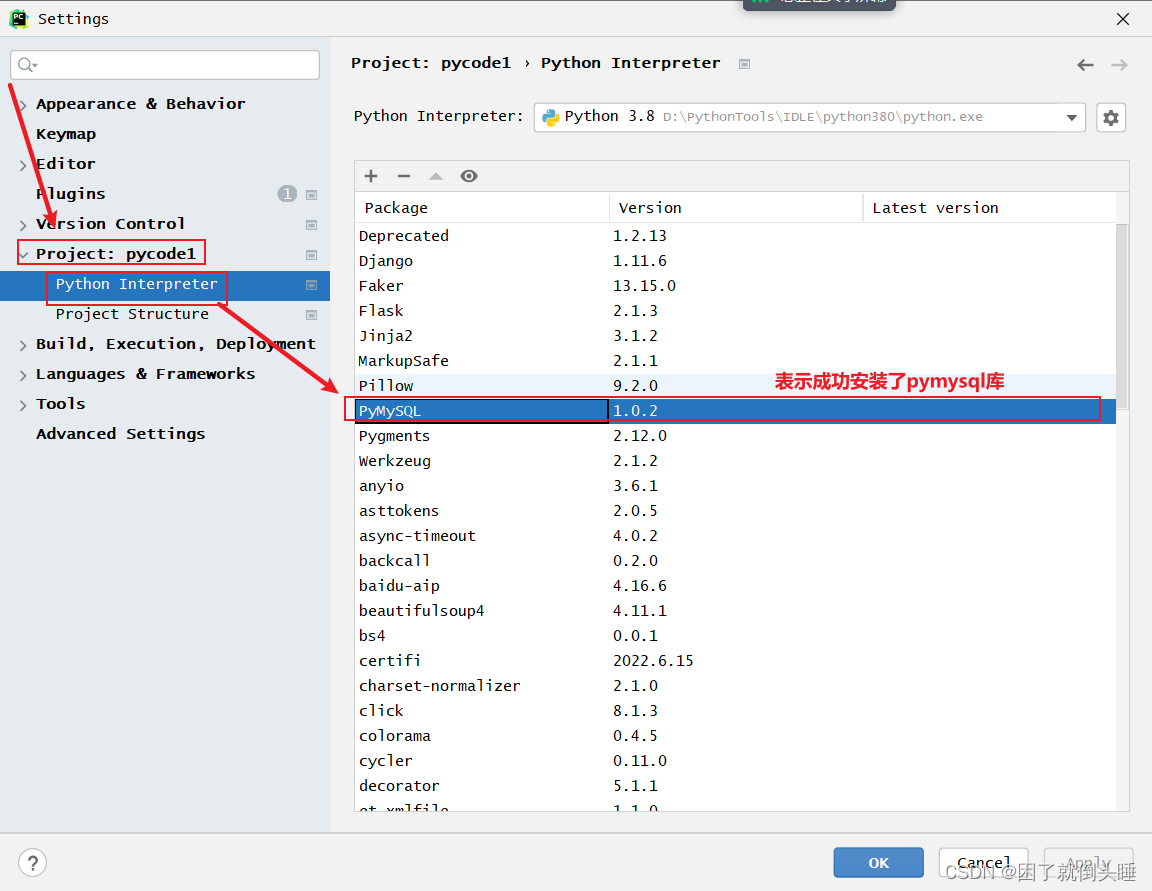Select the Pygments package row
This screenshot has height=891, width=1152.
click(x=735, y=436)
